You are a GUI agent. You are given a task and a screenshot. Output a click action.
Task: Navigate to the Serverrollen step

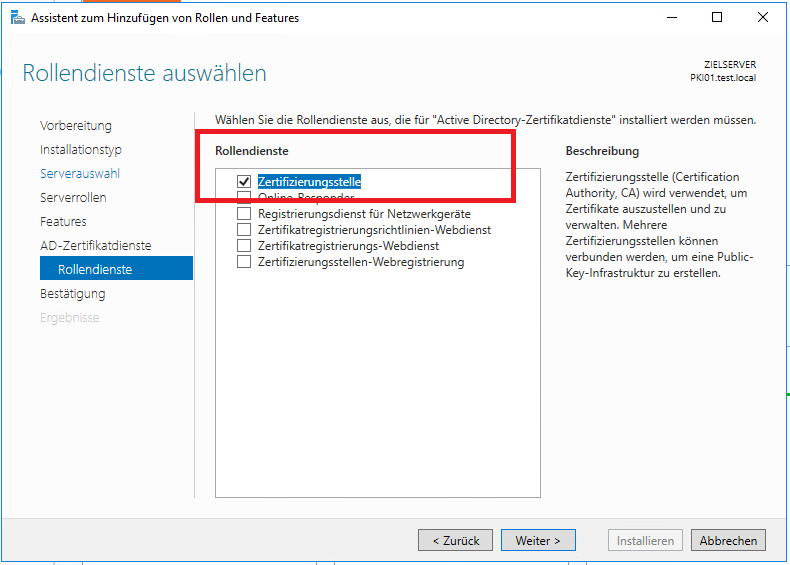coord(73,198)
